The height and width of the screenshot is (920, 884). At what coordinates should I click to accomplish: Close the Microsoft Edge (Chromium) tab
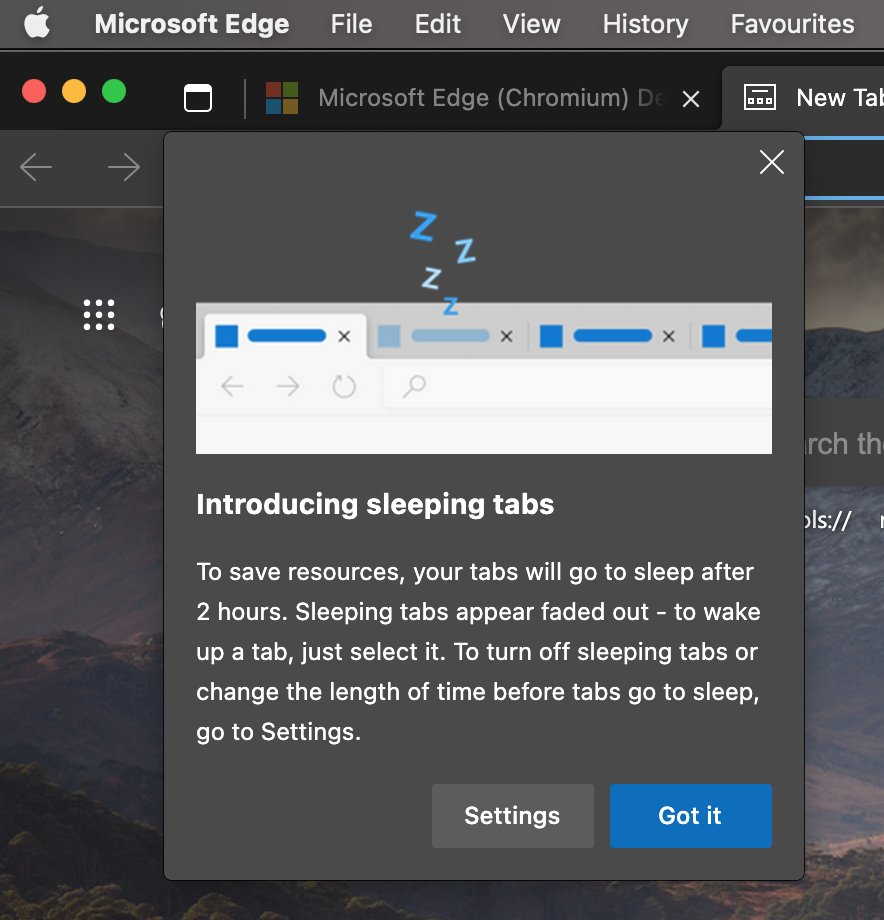691,99
